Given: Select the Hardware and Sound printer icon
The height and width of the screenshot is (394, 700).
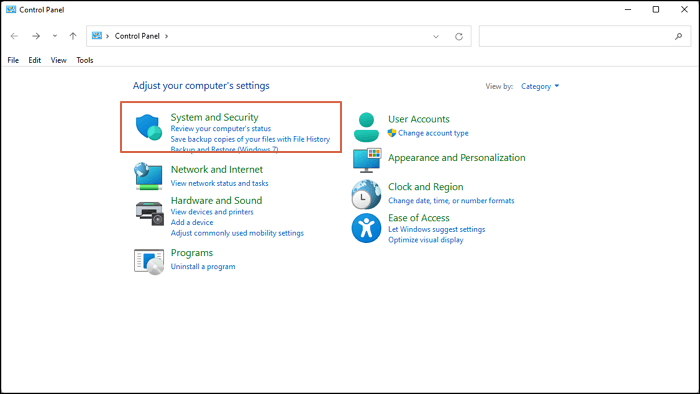Looking at the screenshot, I should [149, 213].
